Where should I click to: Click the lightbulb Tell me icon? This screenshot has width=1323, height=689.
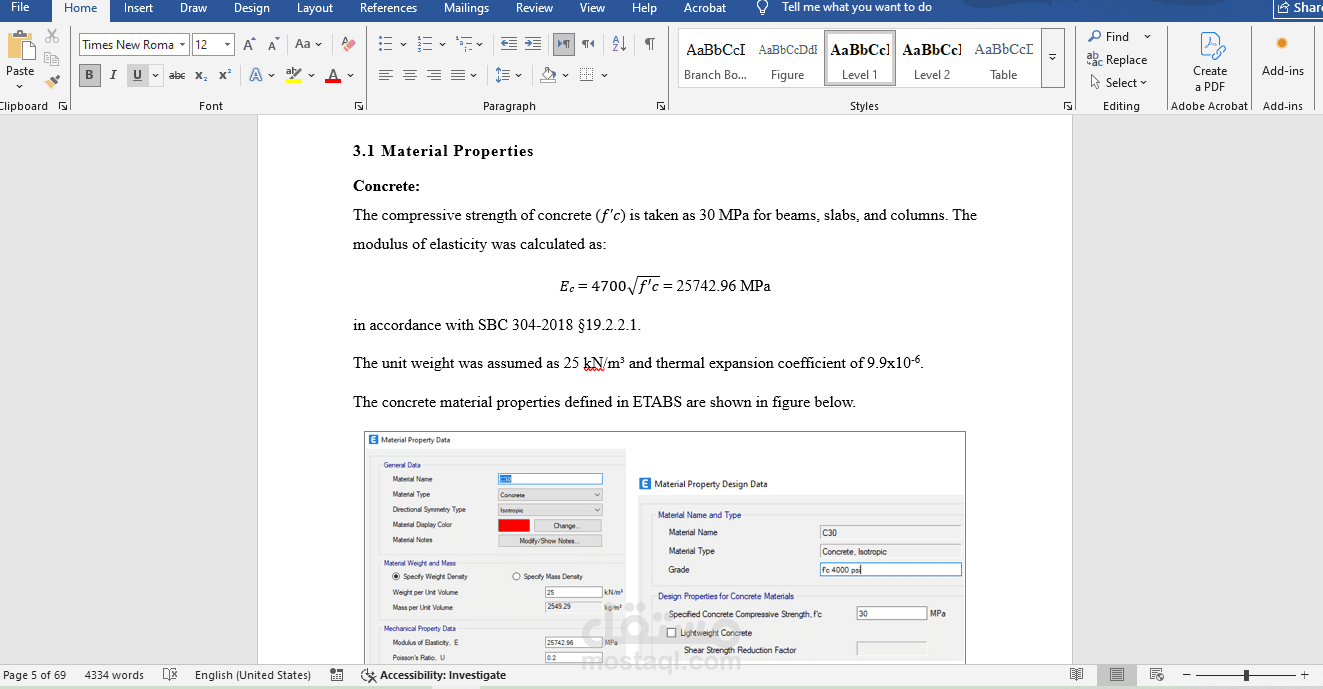pyautogui.click(x=763, y=8)
